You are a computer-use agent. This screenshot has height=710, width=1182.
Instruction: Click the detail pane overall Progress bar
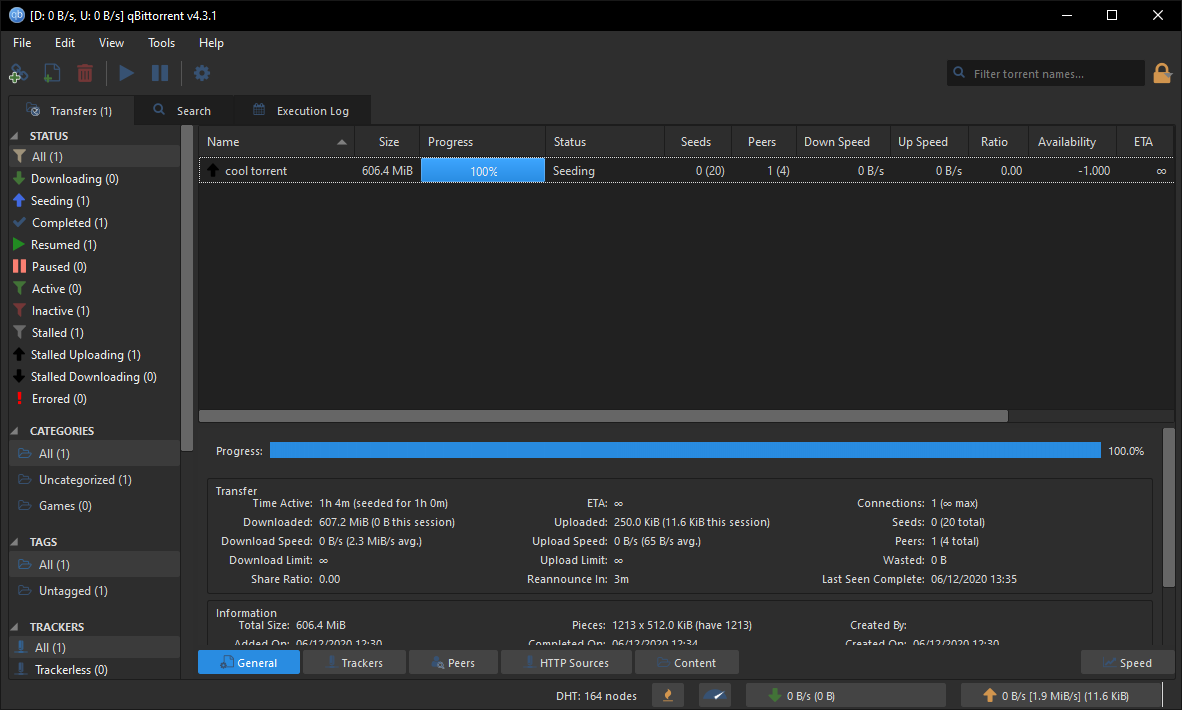pyautogui.click(x=685, y=451)
